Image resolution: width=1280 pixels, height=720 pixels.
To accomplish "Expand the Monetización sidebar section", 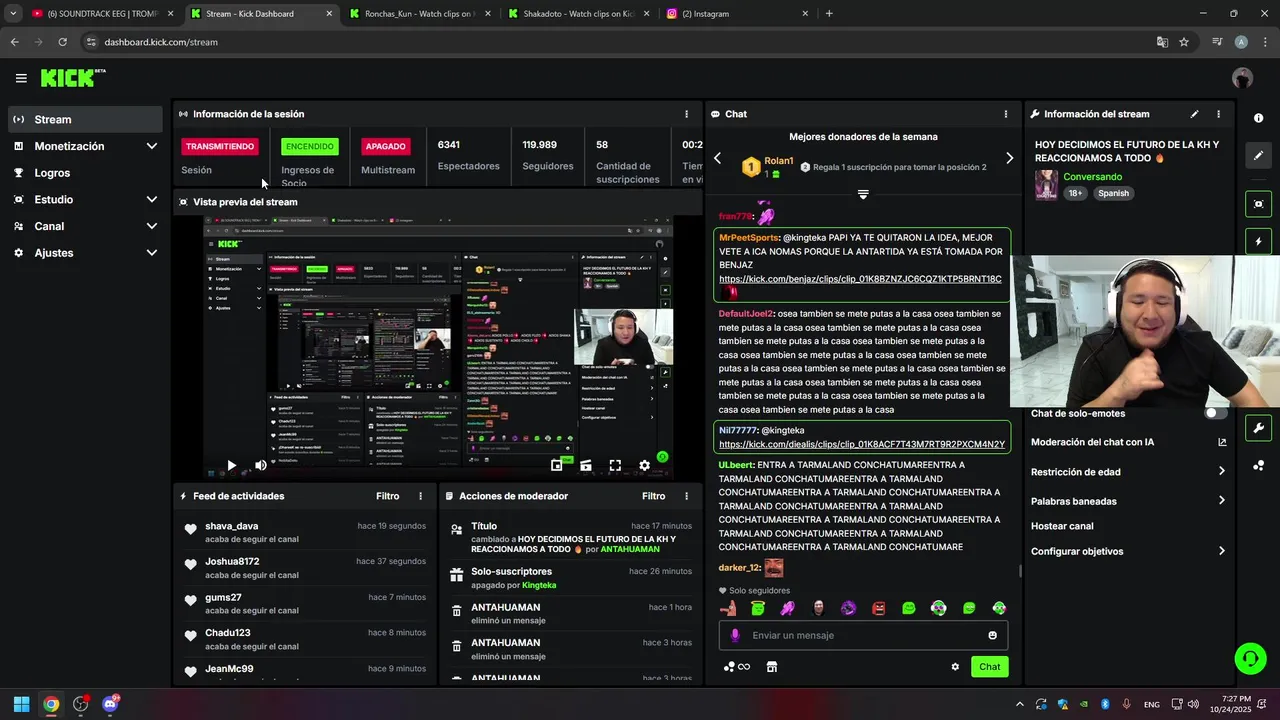I will 84,146.
